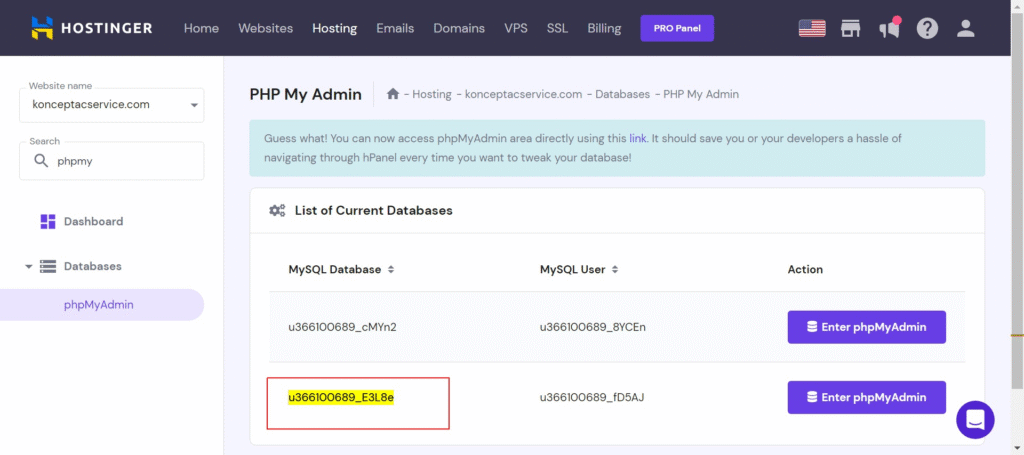Select phpMyAdmin in the sidebar
This screenshot has height=455, width=1024.
coord(102,305)
